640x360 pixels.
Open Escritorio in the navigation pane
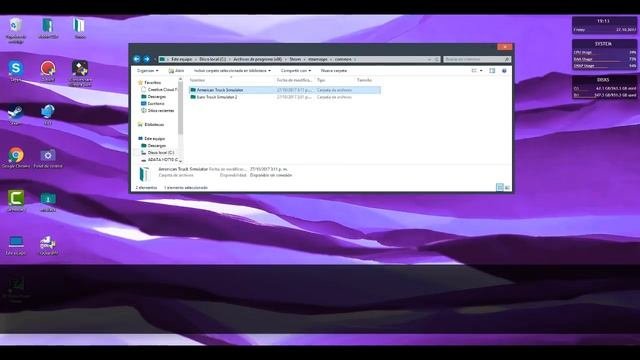click(153, 104)
